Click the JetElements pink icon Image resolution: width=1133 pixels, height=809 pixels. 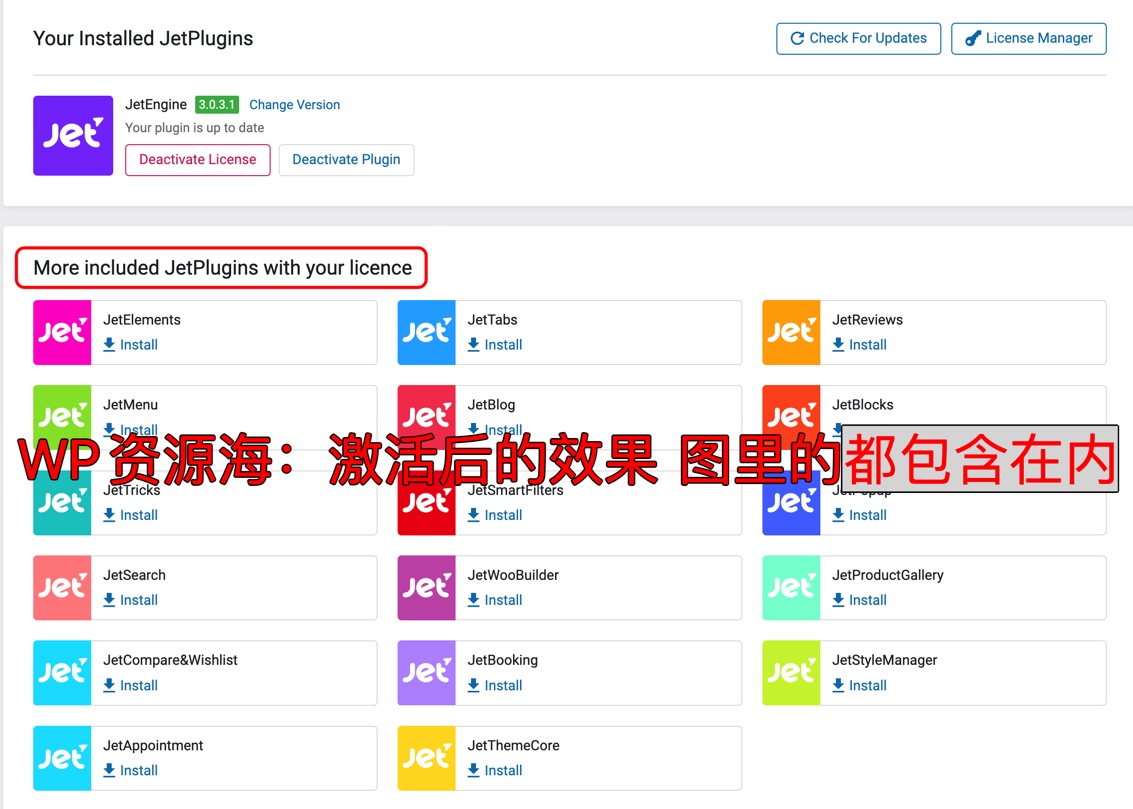pos(62,332)
